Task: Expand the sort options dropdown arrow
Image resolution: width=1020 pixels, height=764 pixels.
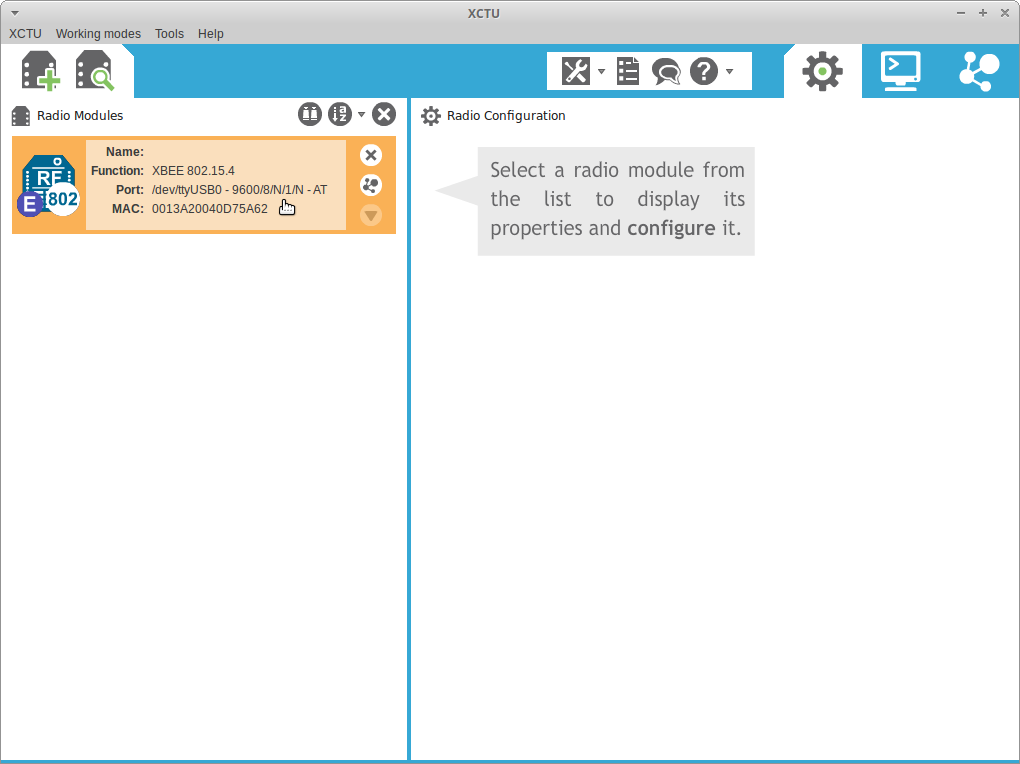Action: pos(362,115)
